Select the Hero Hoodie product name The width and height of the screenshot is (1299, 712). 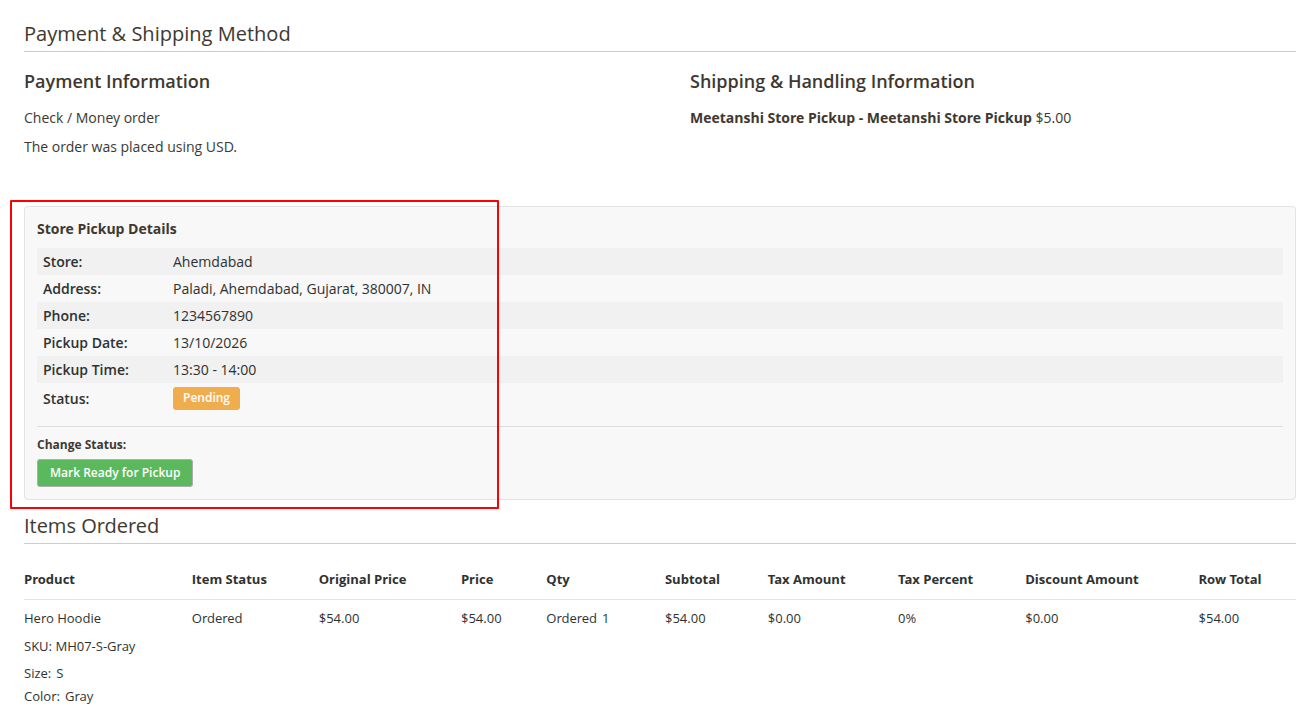[x=62, y=619]
